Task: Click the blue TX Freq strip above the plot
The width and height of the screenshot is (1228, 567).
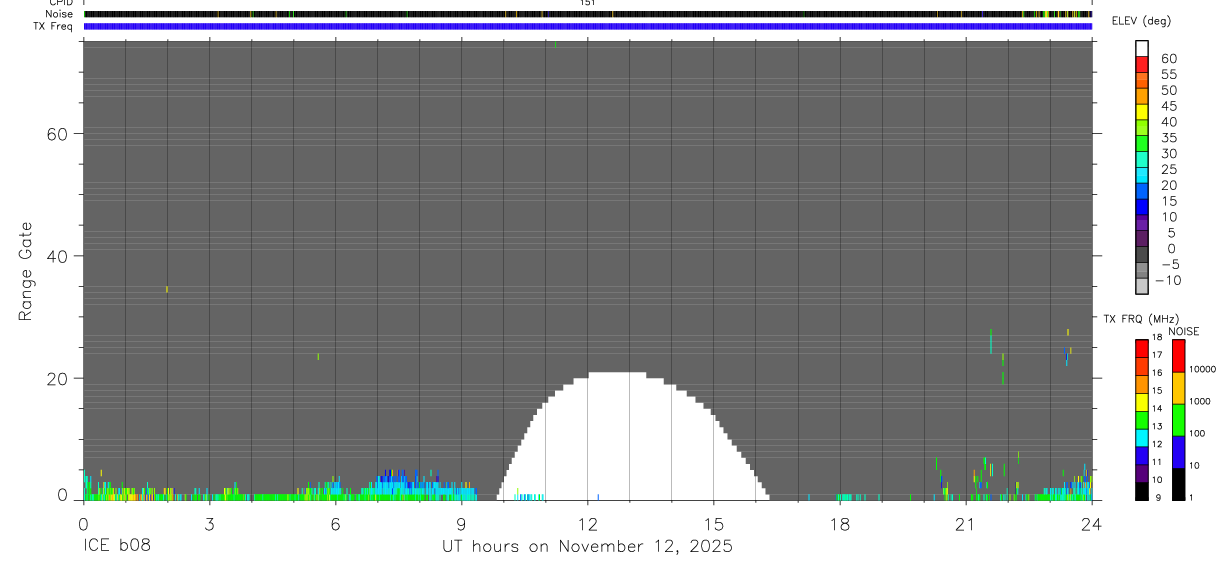Action: [x=588, y=26]
